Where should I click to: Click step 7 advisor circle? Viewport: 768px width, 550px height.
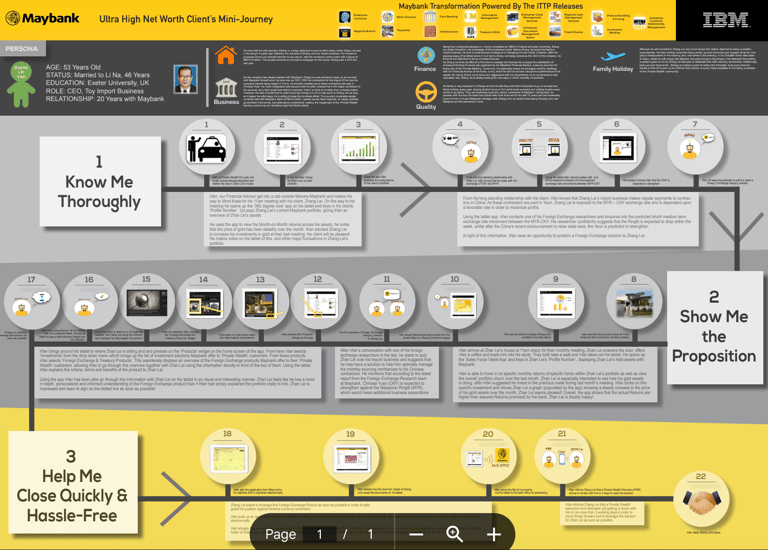pyautogui.click(x=695, y=146)
